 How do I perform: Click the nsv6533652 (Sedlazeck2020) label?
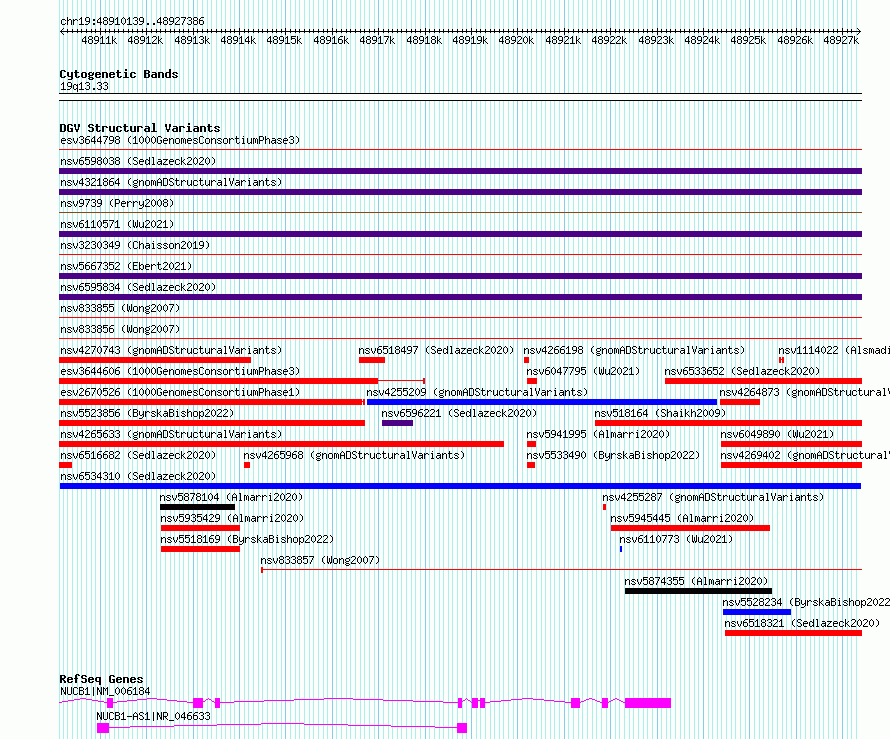click(742, 371)
